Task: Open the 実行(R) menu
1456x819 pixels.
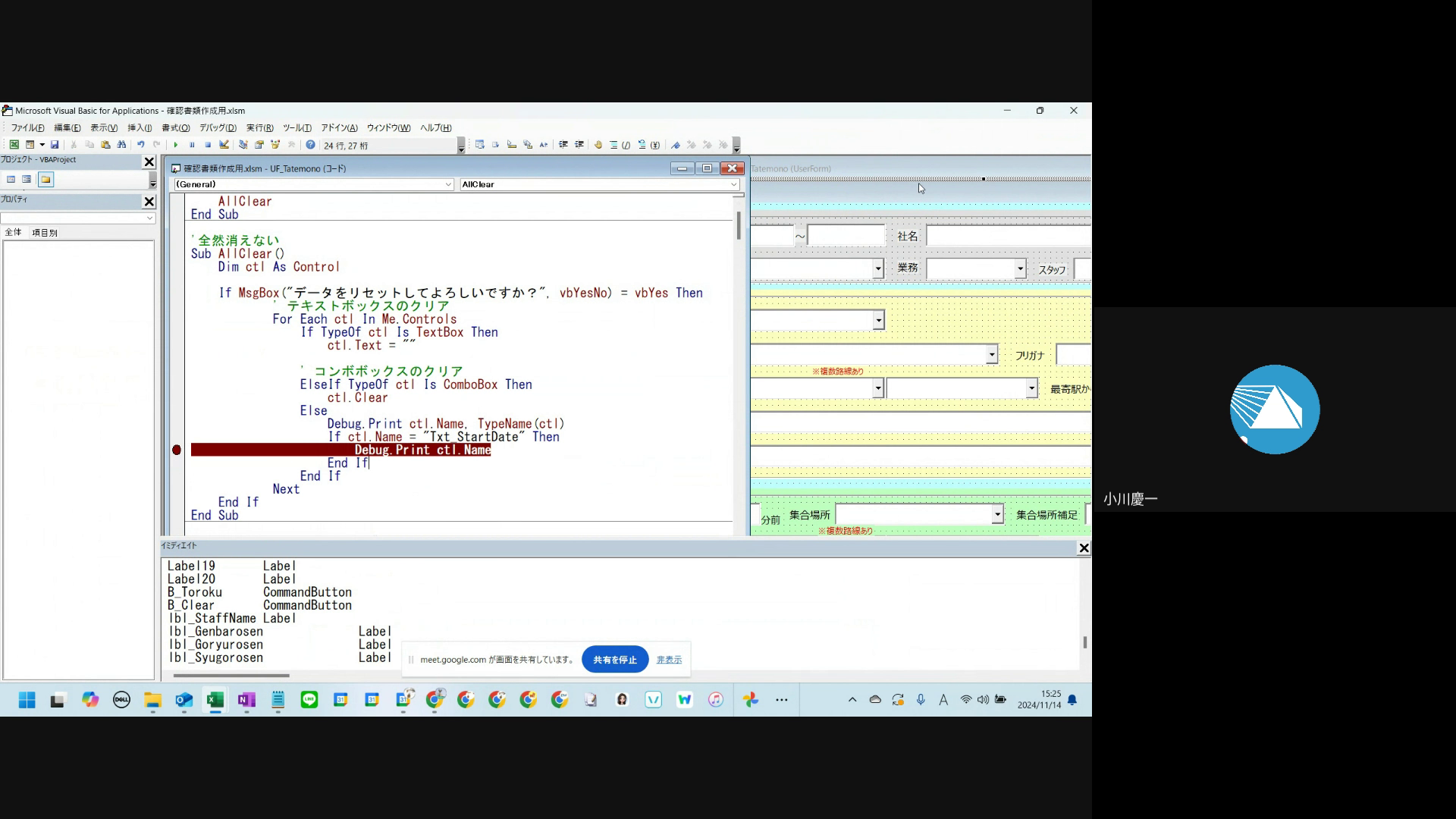Action: click(x=259, y=128)
